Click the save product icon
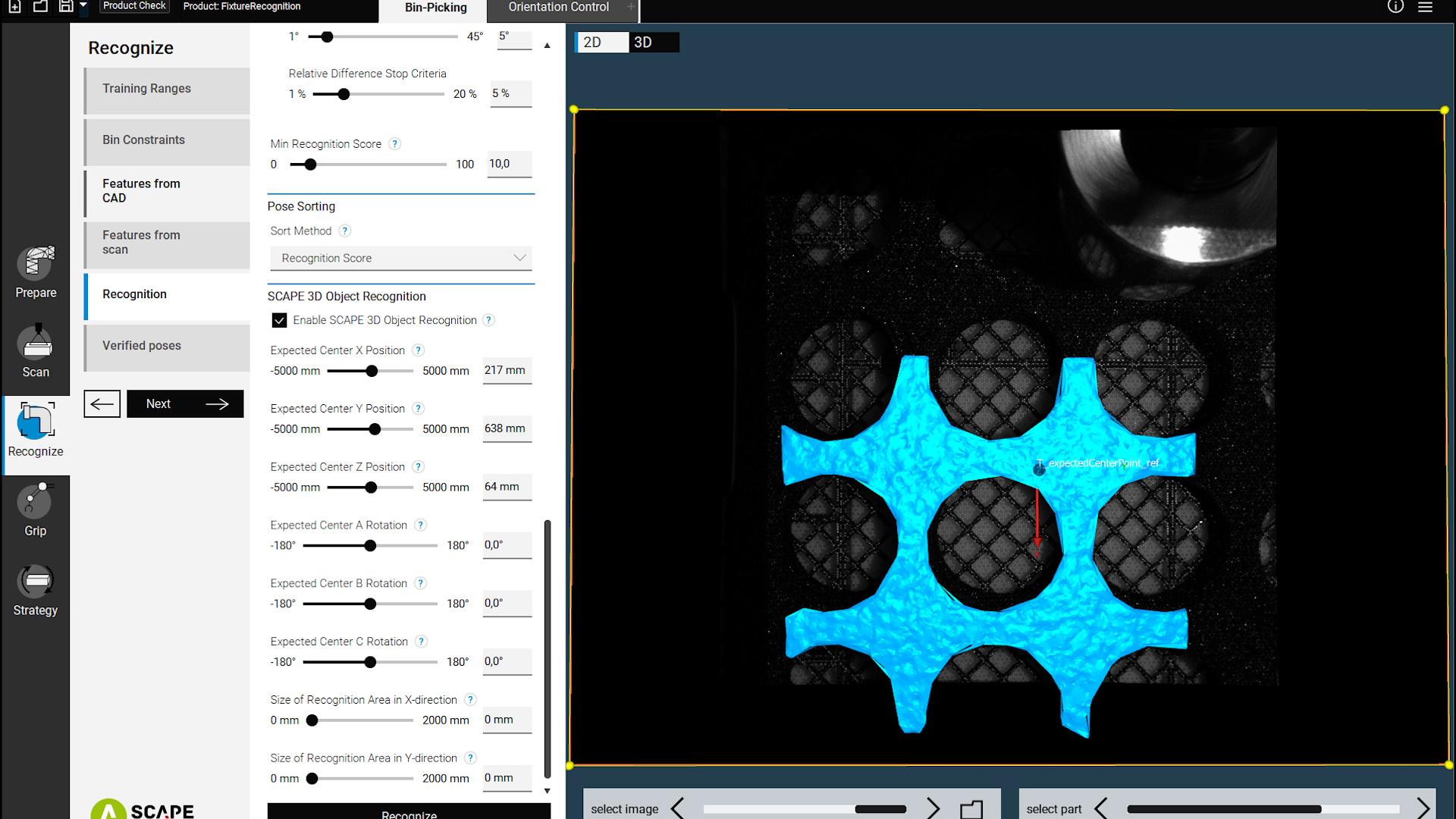Viewport: 1456px width, 819px height. (x=66, y=6)
